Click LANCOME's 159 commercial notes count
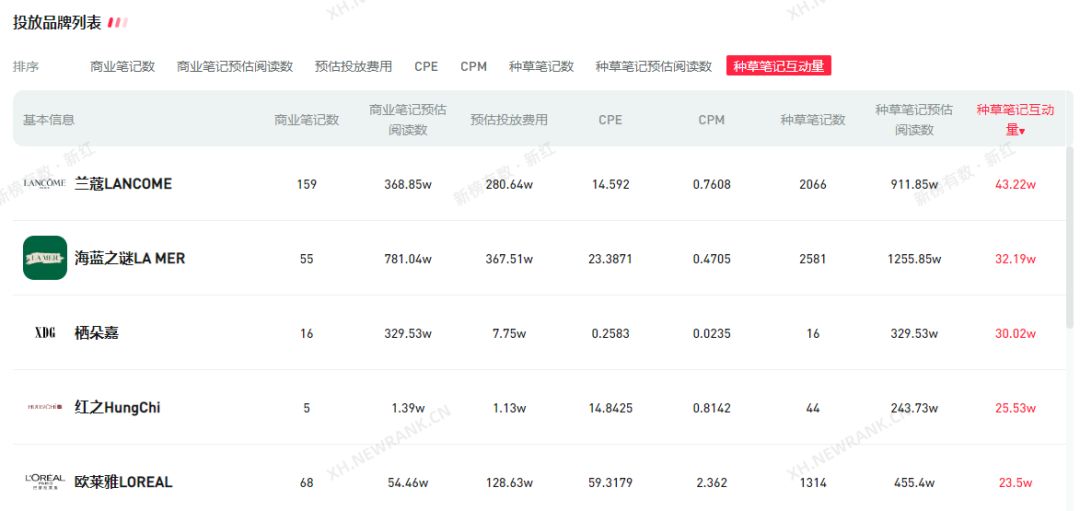 [307, 185]
